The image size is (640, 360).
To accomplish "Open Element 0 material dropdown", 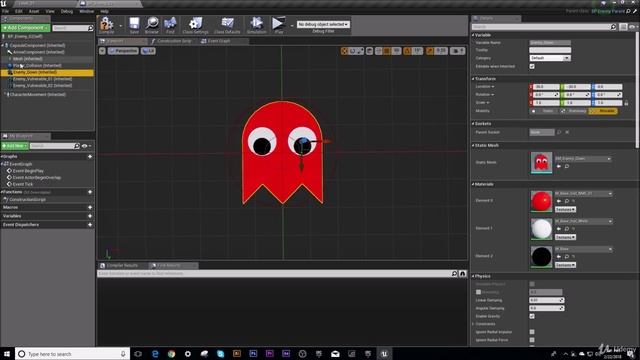I will click(583, 193).
